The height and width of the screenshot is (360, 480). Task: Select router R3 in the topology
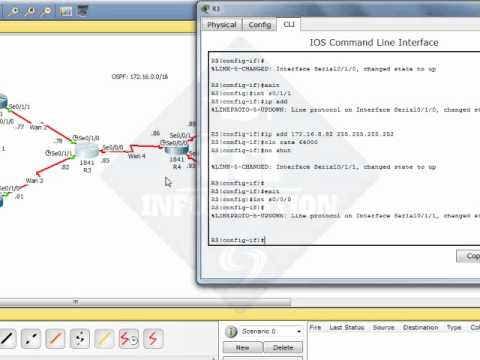coord(87,151)
